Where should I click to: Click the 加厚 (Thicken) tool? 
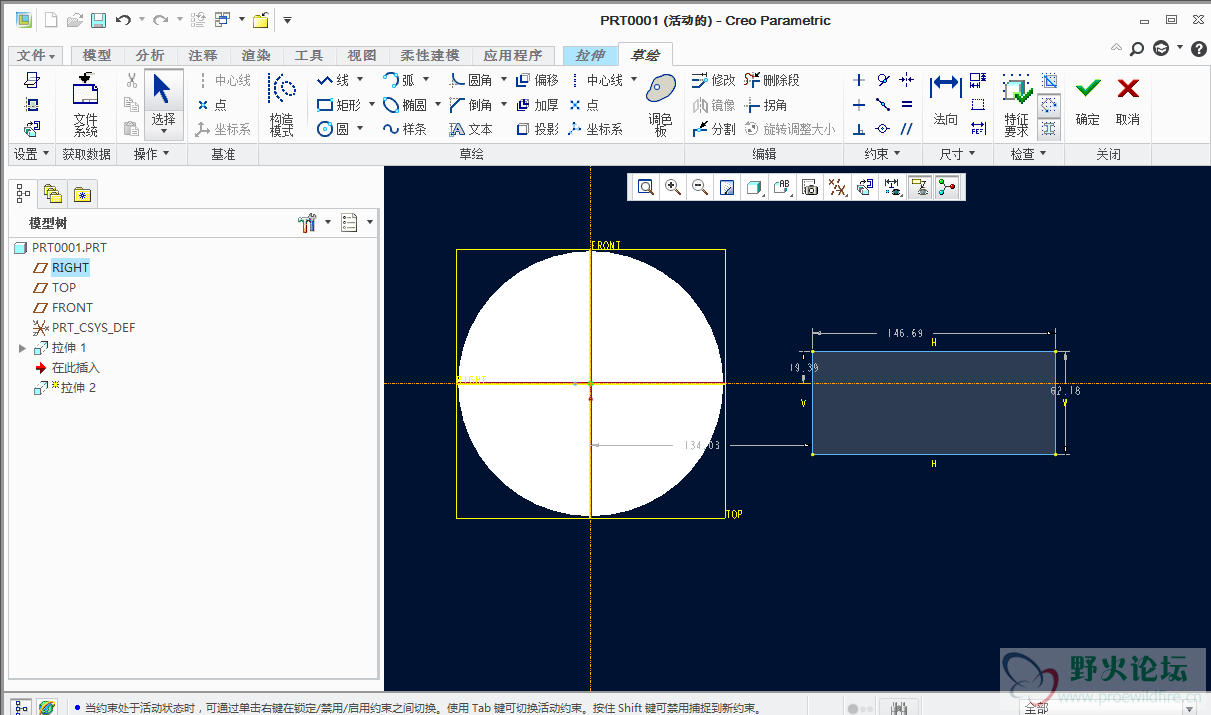click(x=537, y=105)
